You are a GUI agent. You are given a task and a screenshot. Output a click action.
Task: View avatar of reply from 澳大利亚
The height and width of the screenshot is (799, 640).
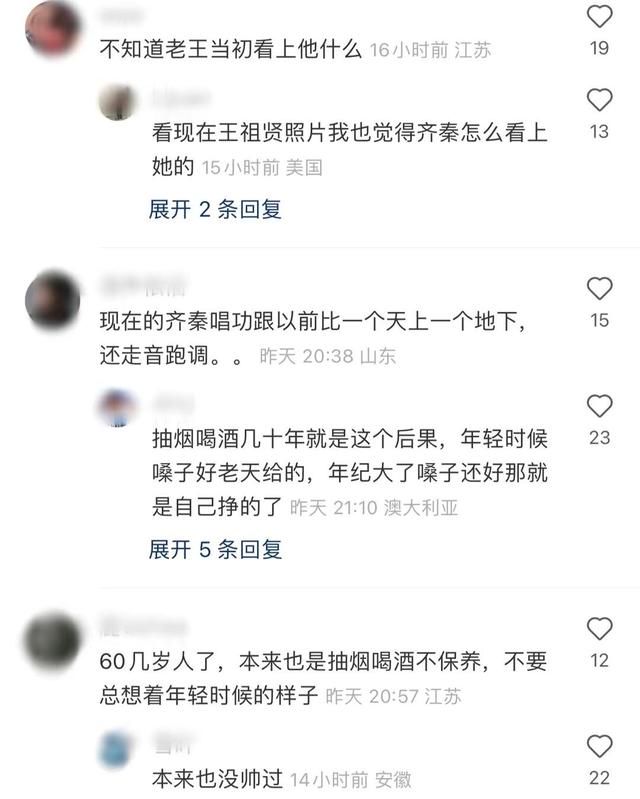pyautogui.click(x=118, y=407)
